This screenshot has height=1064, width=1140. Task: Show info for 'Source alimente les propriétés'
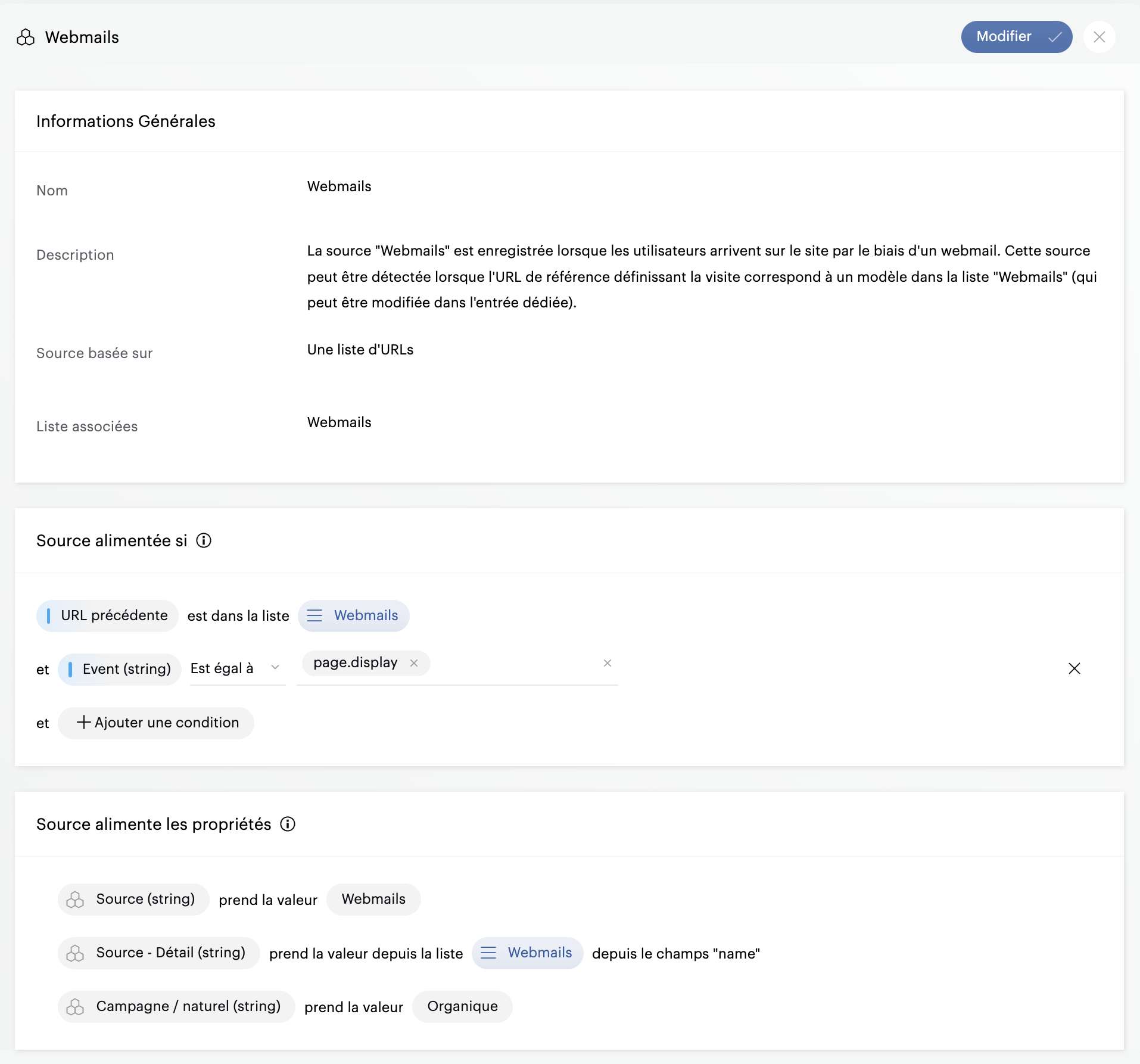tap(288, 824)
